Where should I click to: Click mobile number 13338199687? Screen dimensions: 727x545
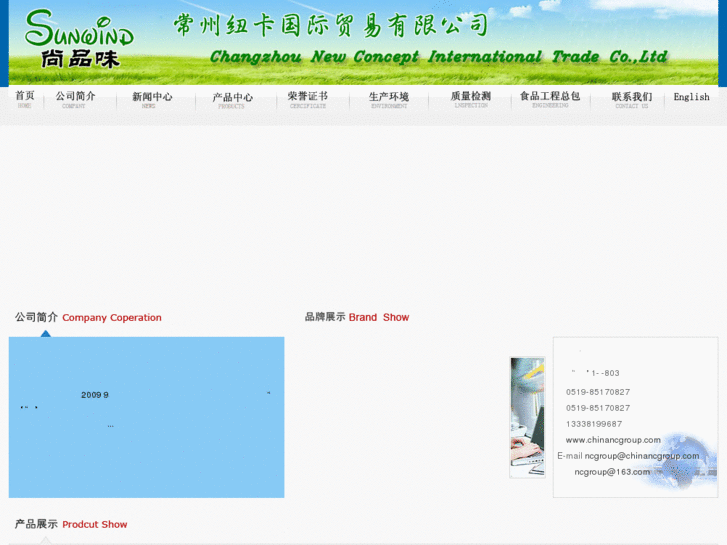[594, 424]
